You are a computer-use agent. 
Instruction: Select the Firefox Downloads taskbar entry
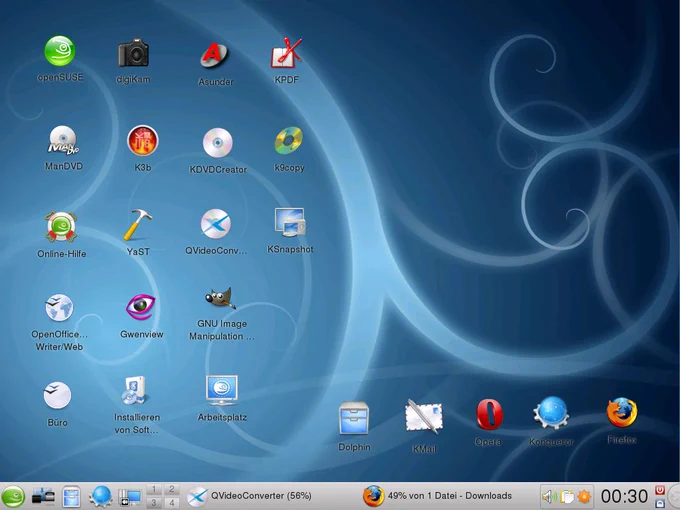tap(438, 496)
